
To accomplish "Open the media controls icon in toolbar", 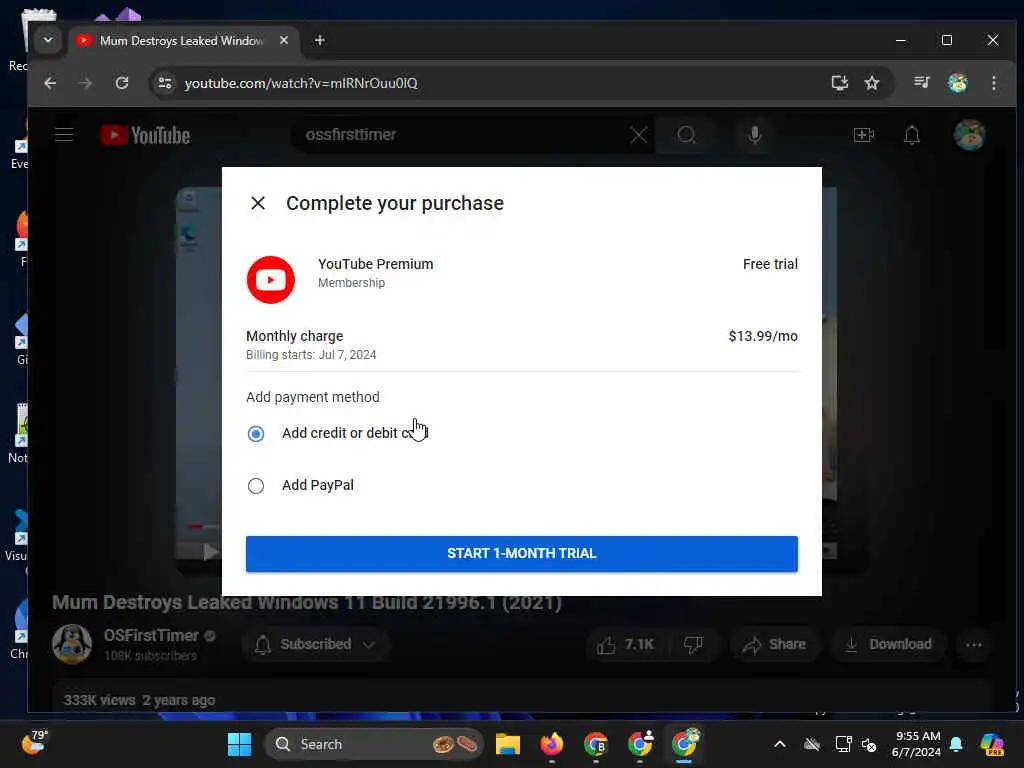I will tap(921, 83).
